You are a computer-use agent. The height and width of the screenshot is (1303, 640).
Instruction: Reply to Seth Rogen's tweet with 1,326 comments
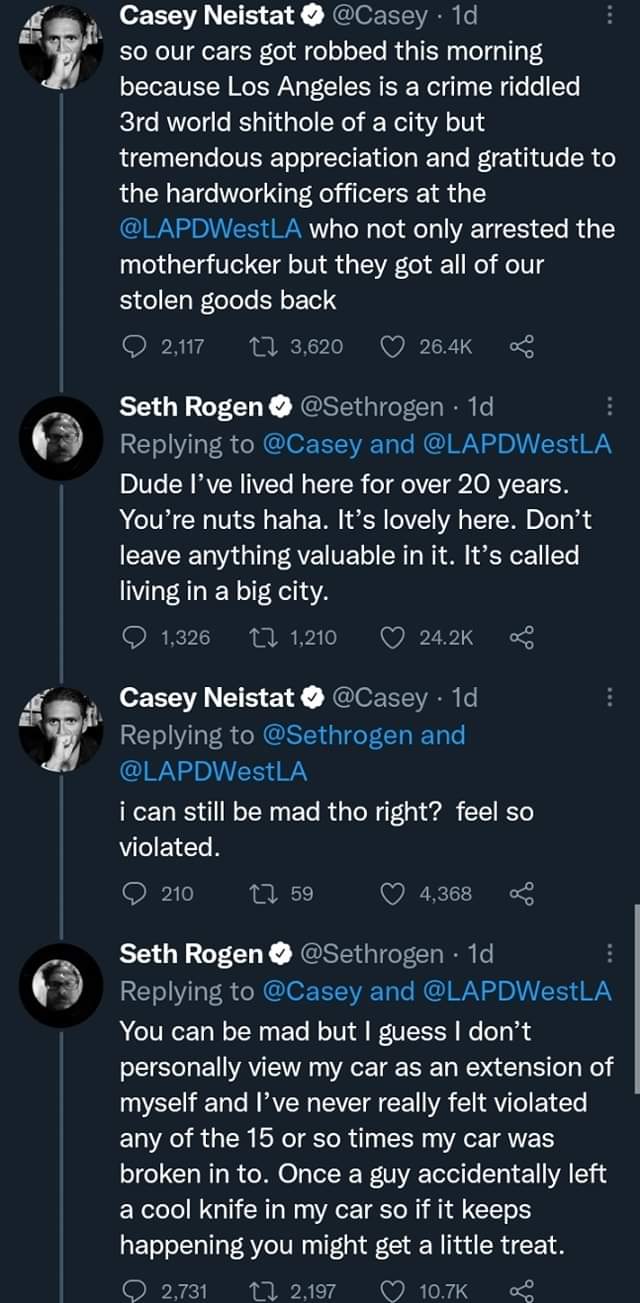(x=132, y=637)
